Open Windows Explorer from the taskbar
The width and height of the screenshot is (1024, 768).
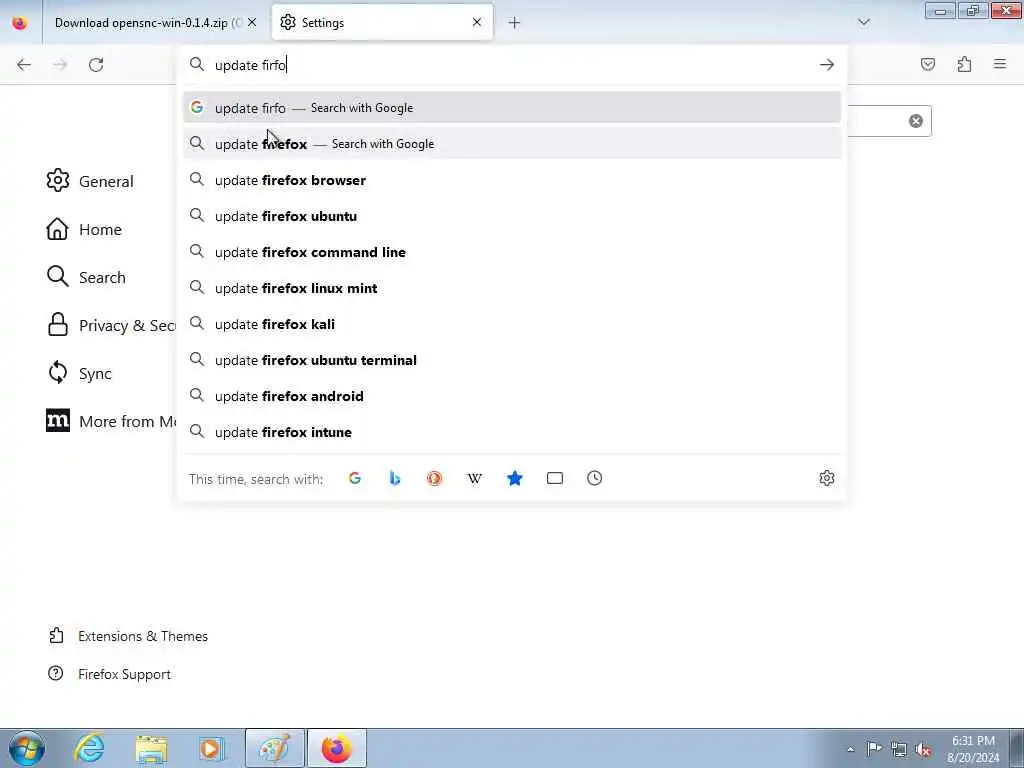152,748
